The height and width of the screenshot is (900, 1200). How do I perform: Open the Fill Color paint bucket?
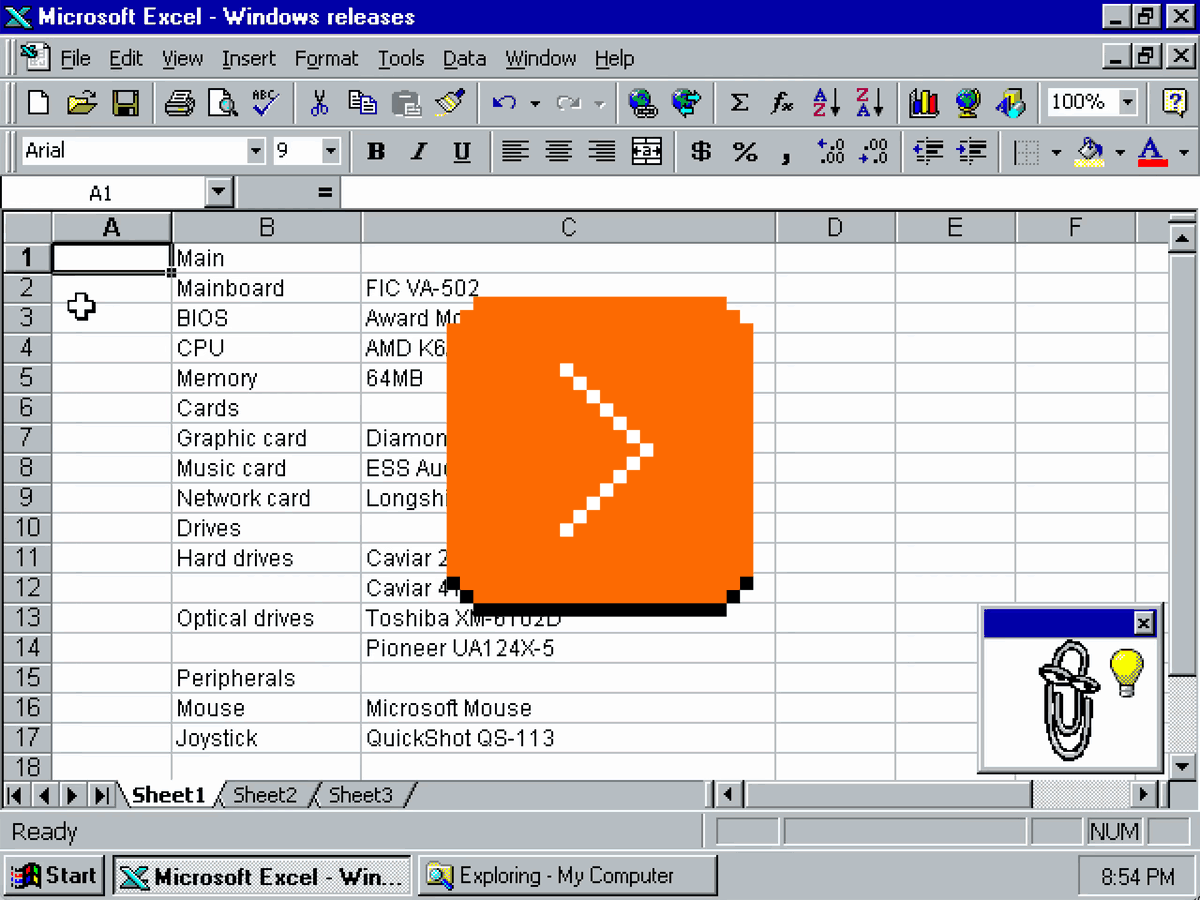[x=1088, y=151]
